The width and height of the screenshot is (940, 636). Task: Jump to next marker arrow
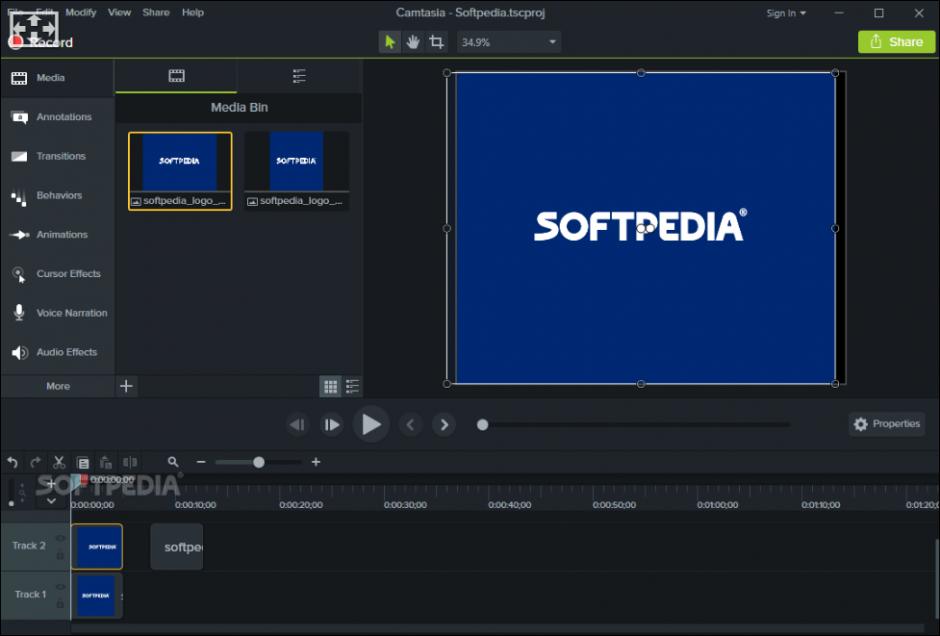[444, 425]
